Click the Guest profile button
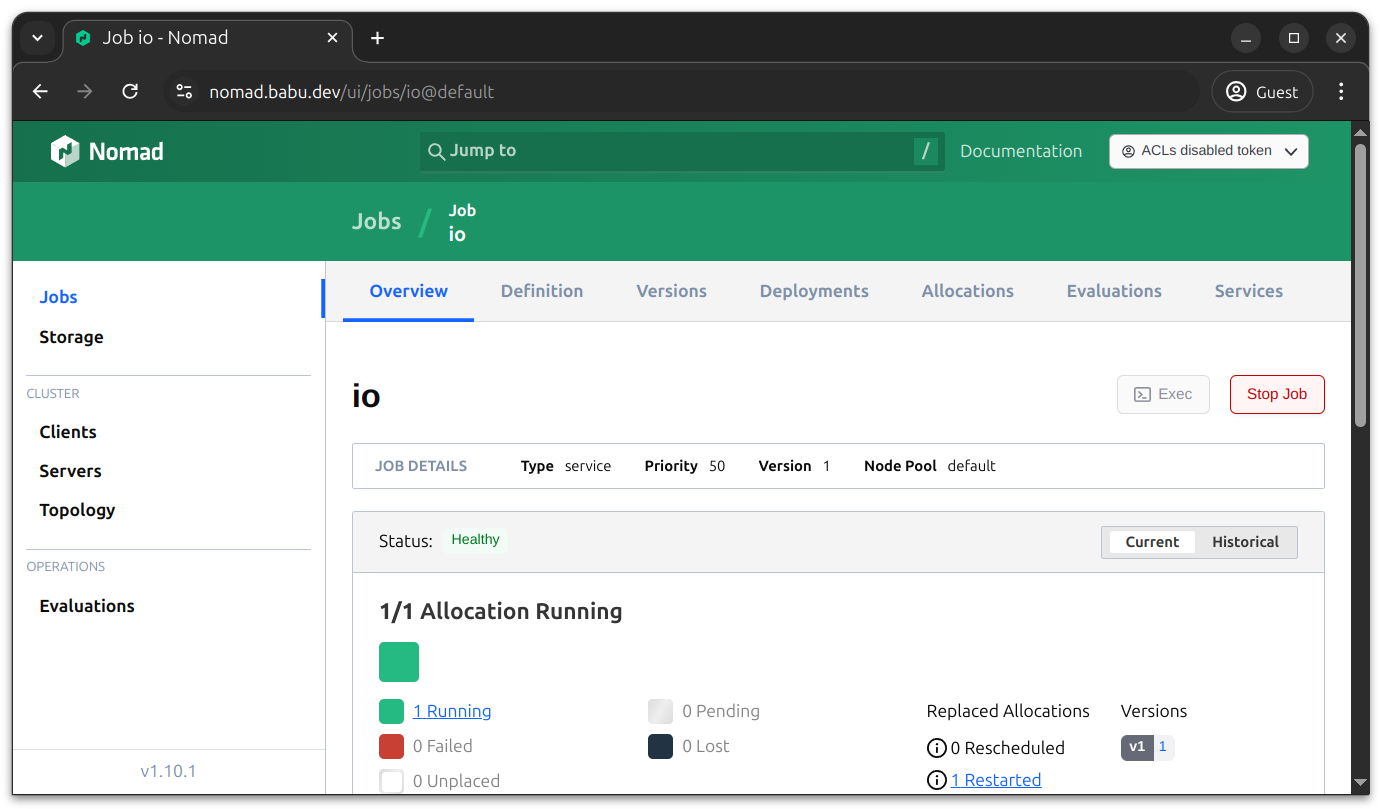 tap(1262, 92)
